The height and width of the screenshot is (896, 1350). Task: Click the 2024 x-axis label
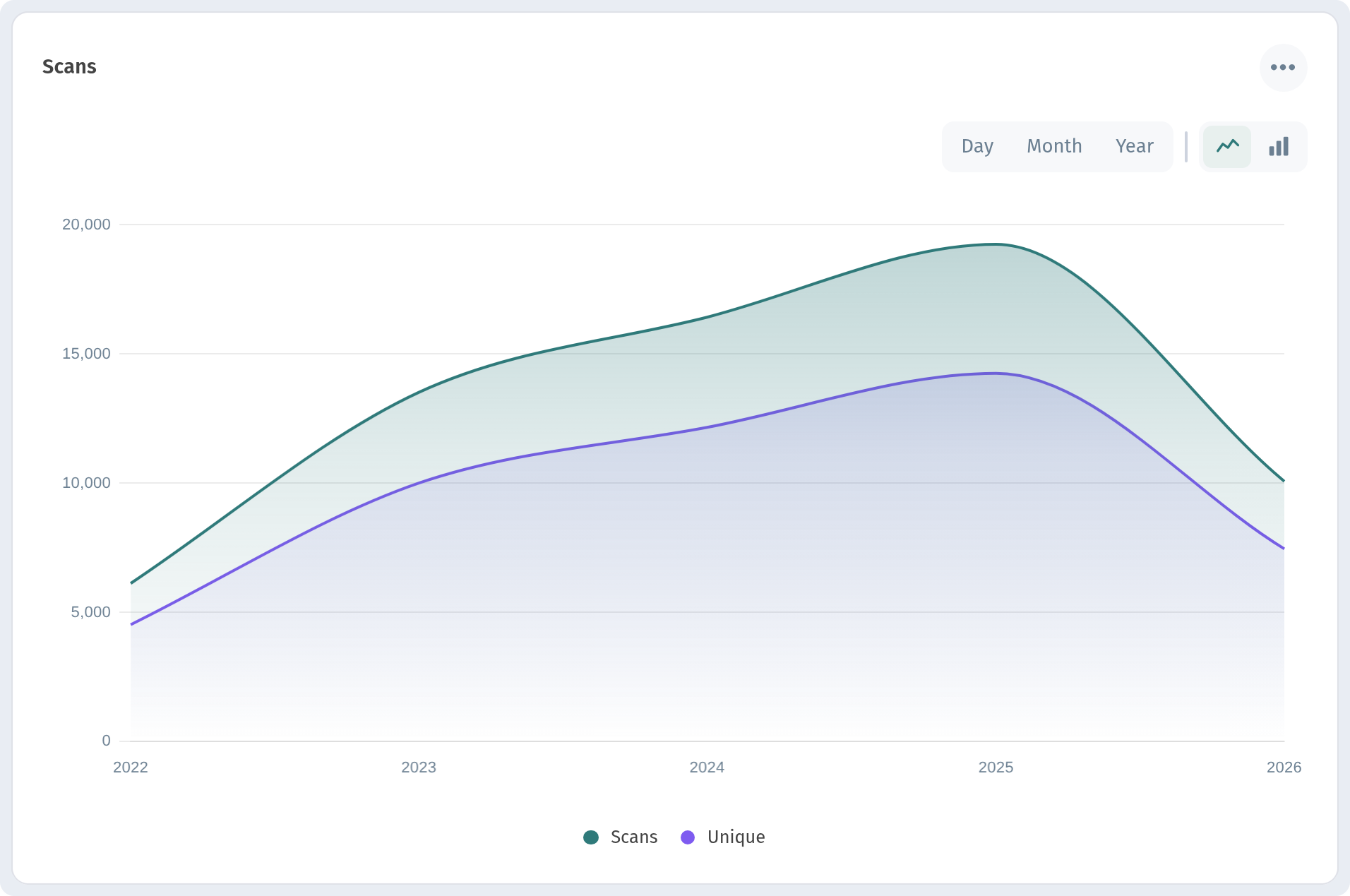(707, 767)
